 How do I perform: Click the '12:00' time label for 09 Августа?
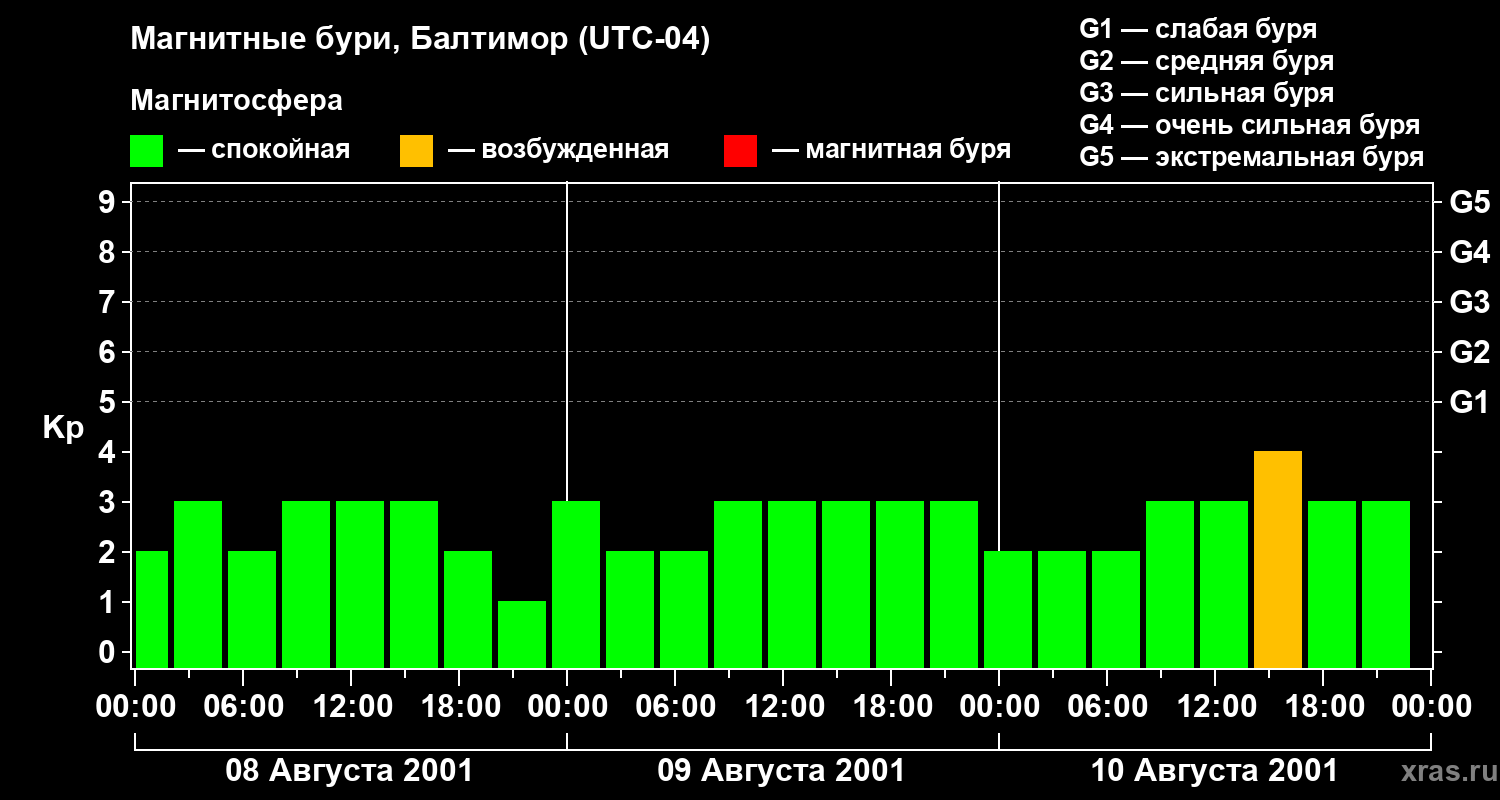point(783,707)
